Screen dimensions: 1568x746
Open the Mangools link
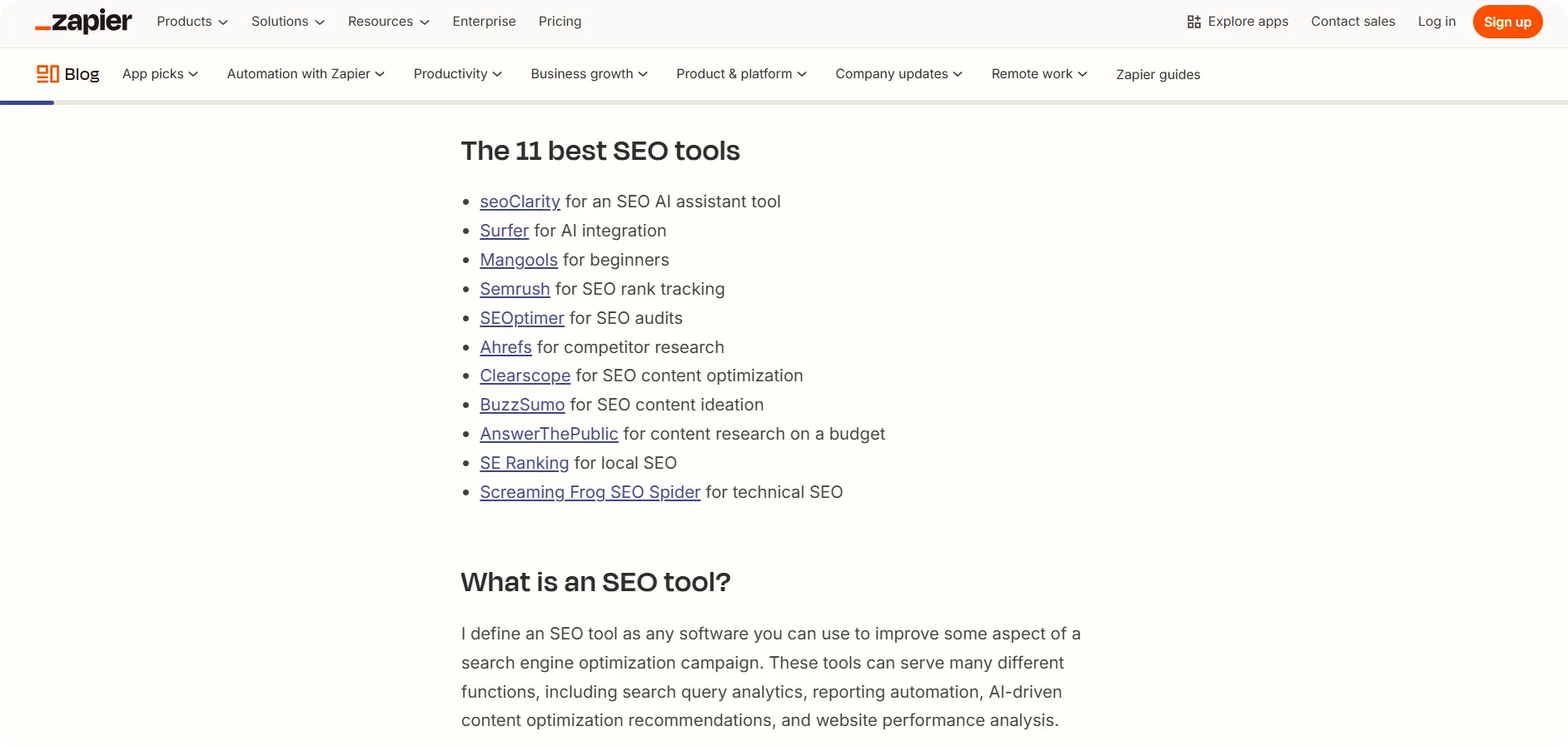click(x=519, y=260)
